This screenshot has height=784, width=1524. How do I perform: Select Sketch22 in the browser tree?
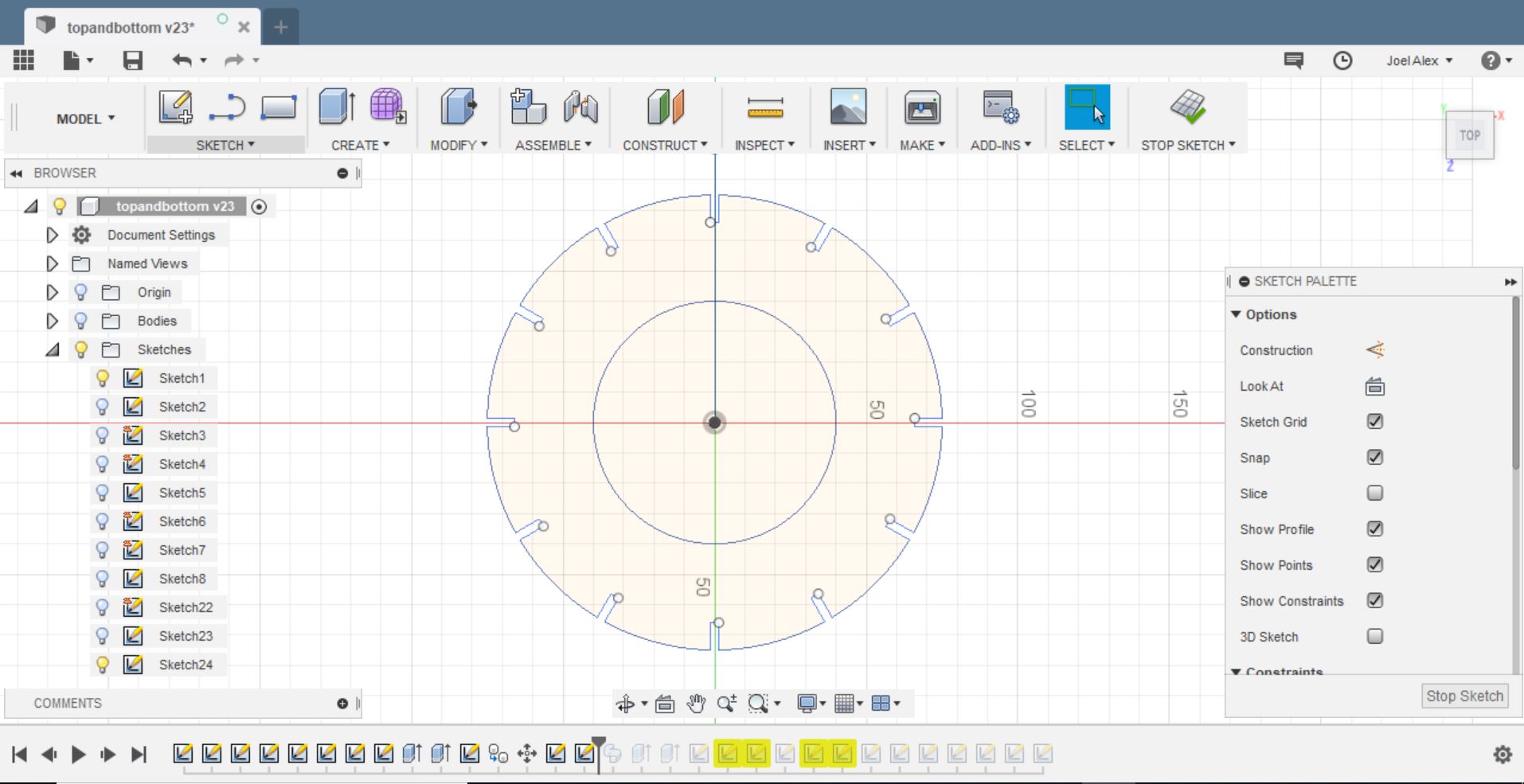[x=186, y=607]
